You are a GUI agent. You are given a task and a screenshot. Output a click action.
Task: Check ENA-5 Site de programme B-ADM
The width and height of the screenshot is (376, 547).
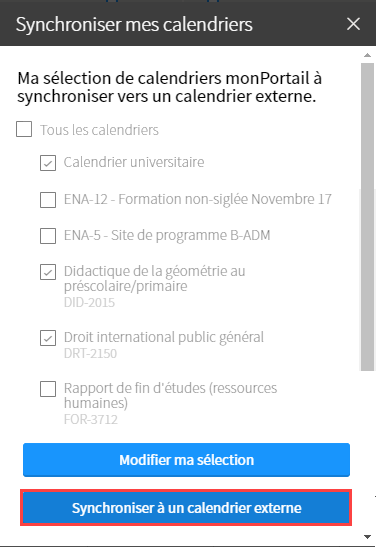pos(48,236)
